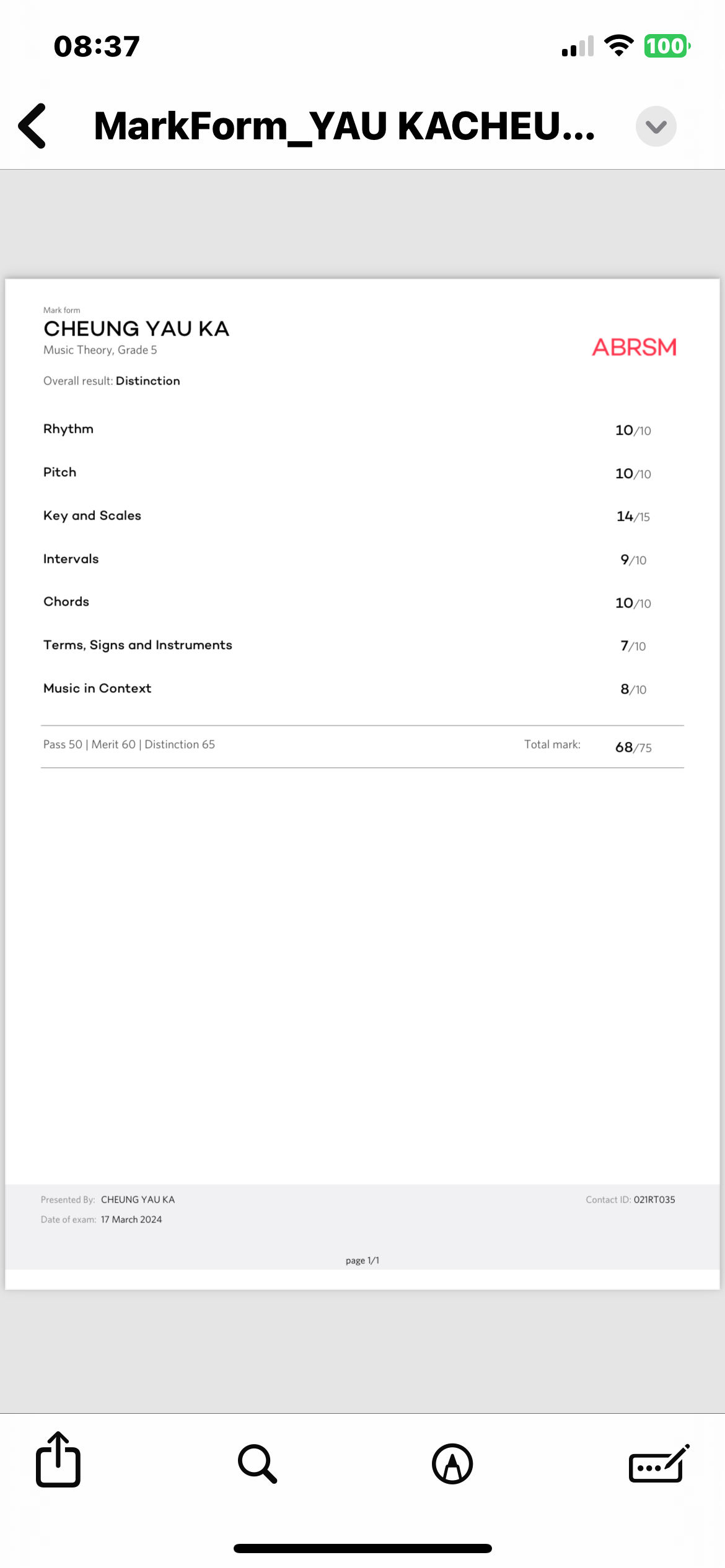Tap the form fill signature icon
Screen dimensions: 725x1568
point(658,1463)
